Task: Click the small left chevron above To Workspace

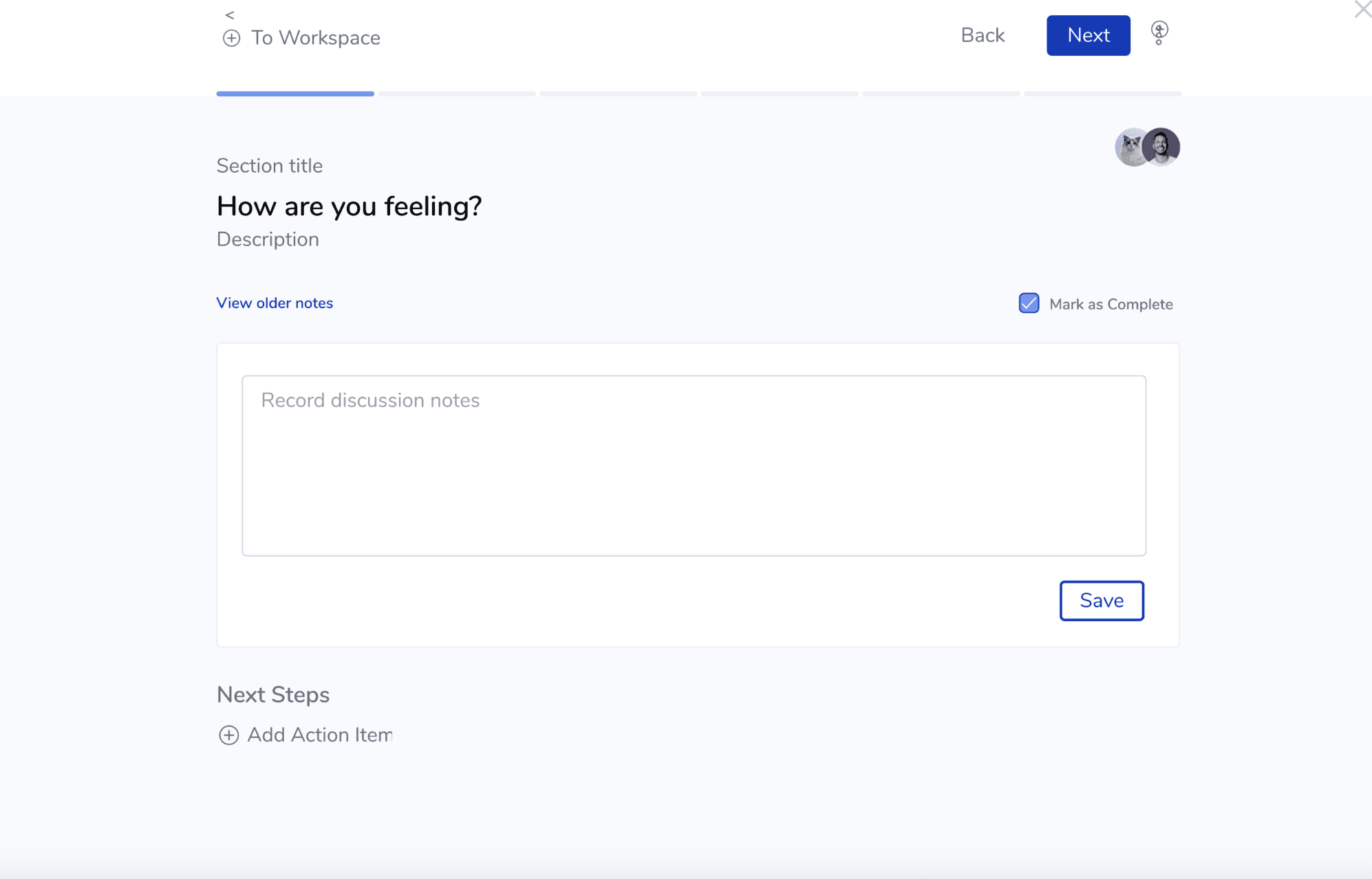Action: pos(230,14)
